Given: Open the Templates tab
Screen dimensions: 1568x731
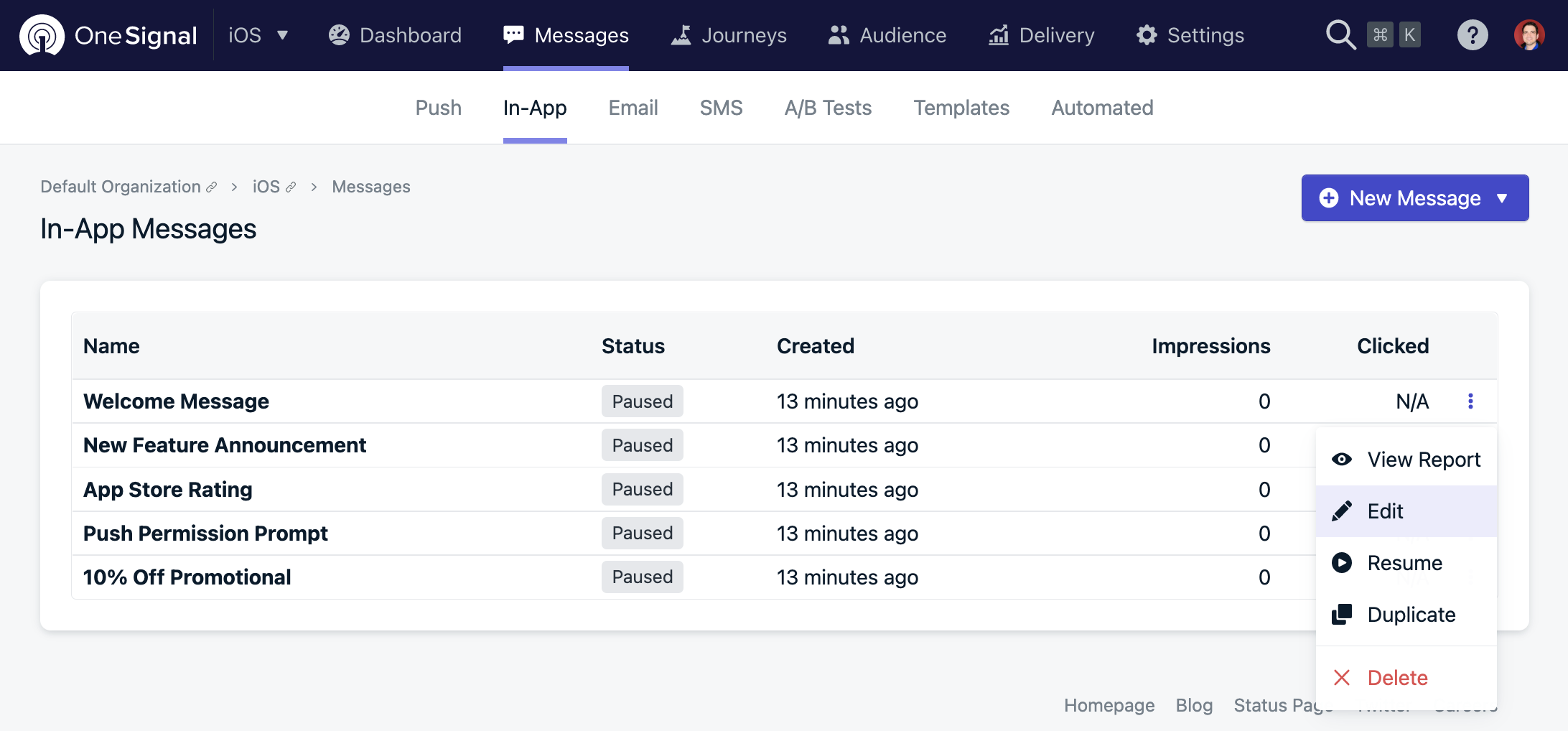Looking at the screenshot, I should pos(962,108).
